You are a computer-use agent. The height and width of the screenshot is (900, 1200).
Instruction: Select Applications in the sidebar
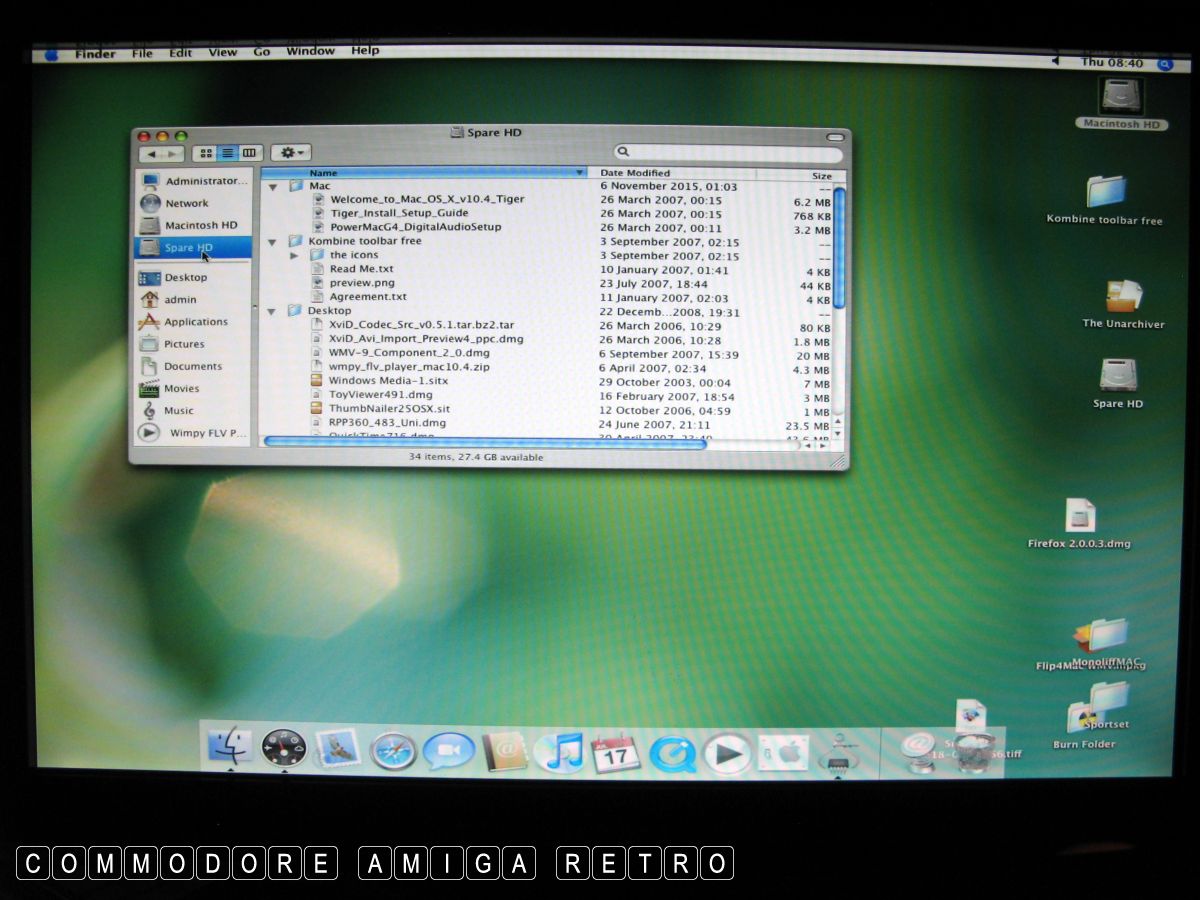pos(195,322)
